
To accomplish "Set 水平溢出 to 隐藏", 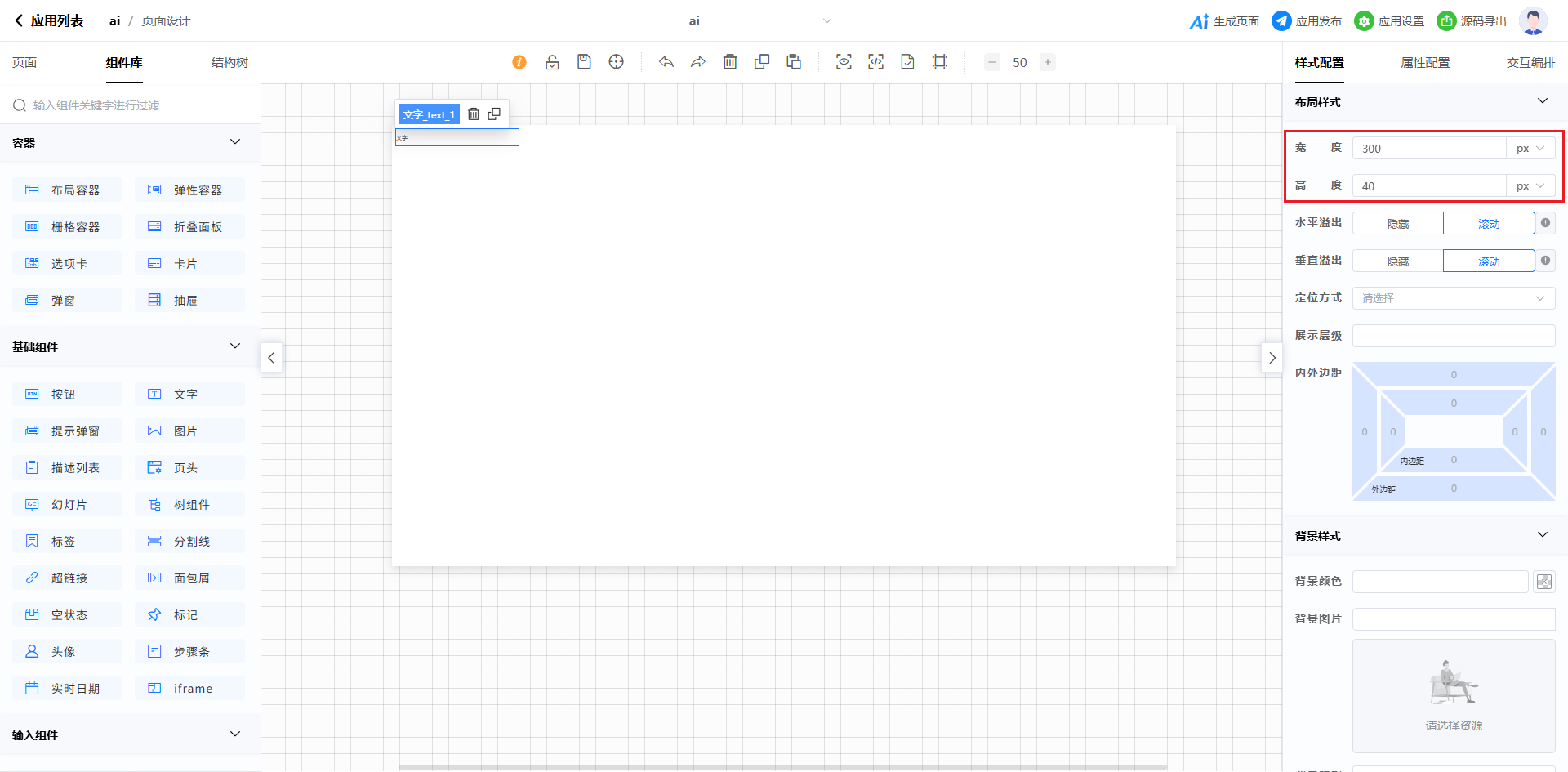I will click(1397, 224).
